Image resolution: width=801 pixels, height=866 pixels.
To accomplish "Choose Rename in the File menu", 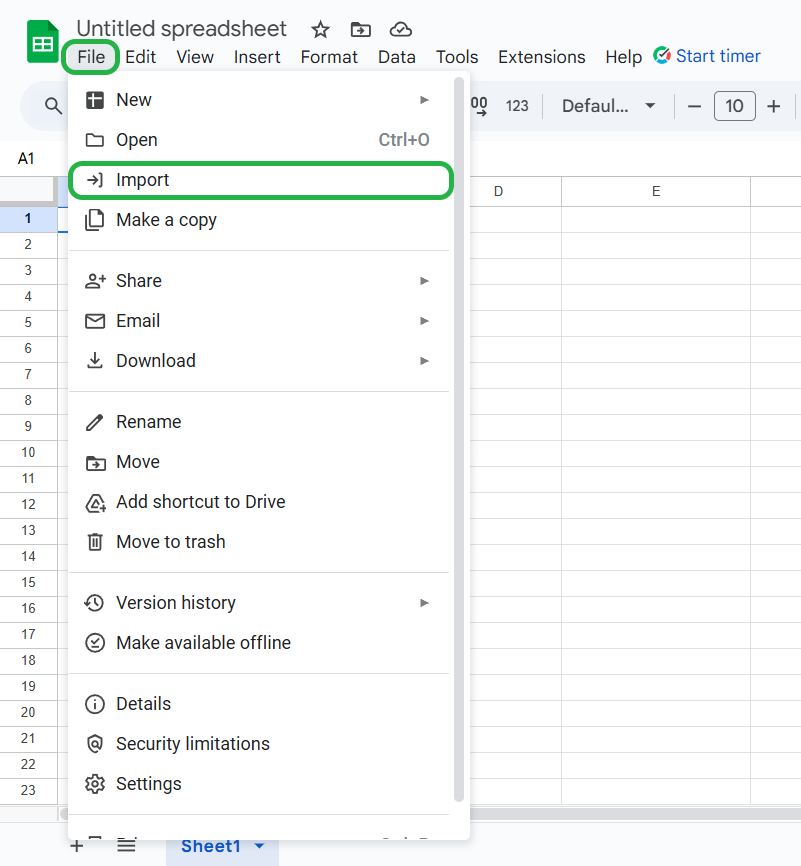I will (x=259, y=422).
